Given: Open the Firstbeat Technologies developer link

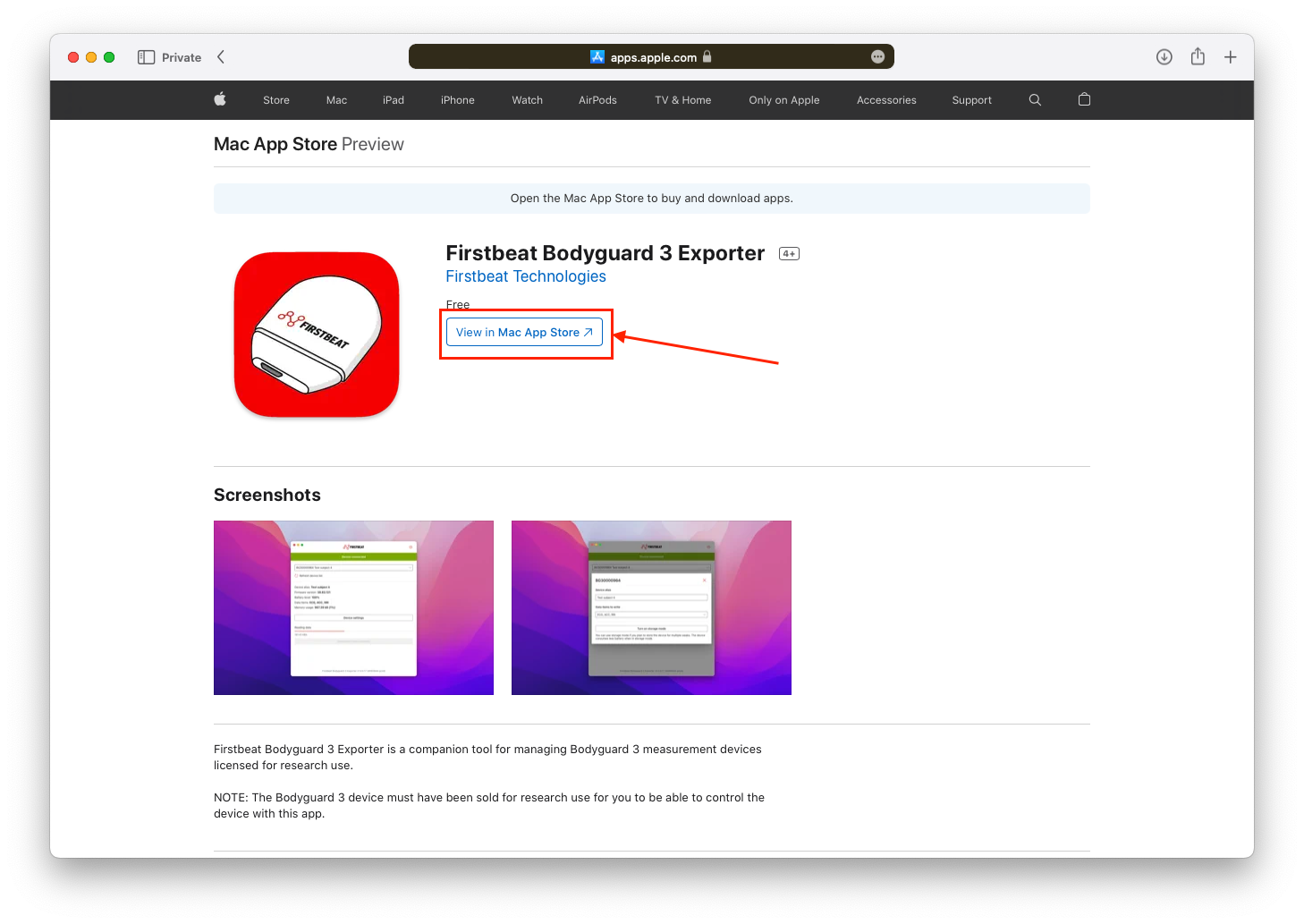Looking at the screenshot, I should coord(526,276).
